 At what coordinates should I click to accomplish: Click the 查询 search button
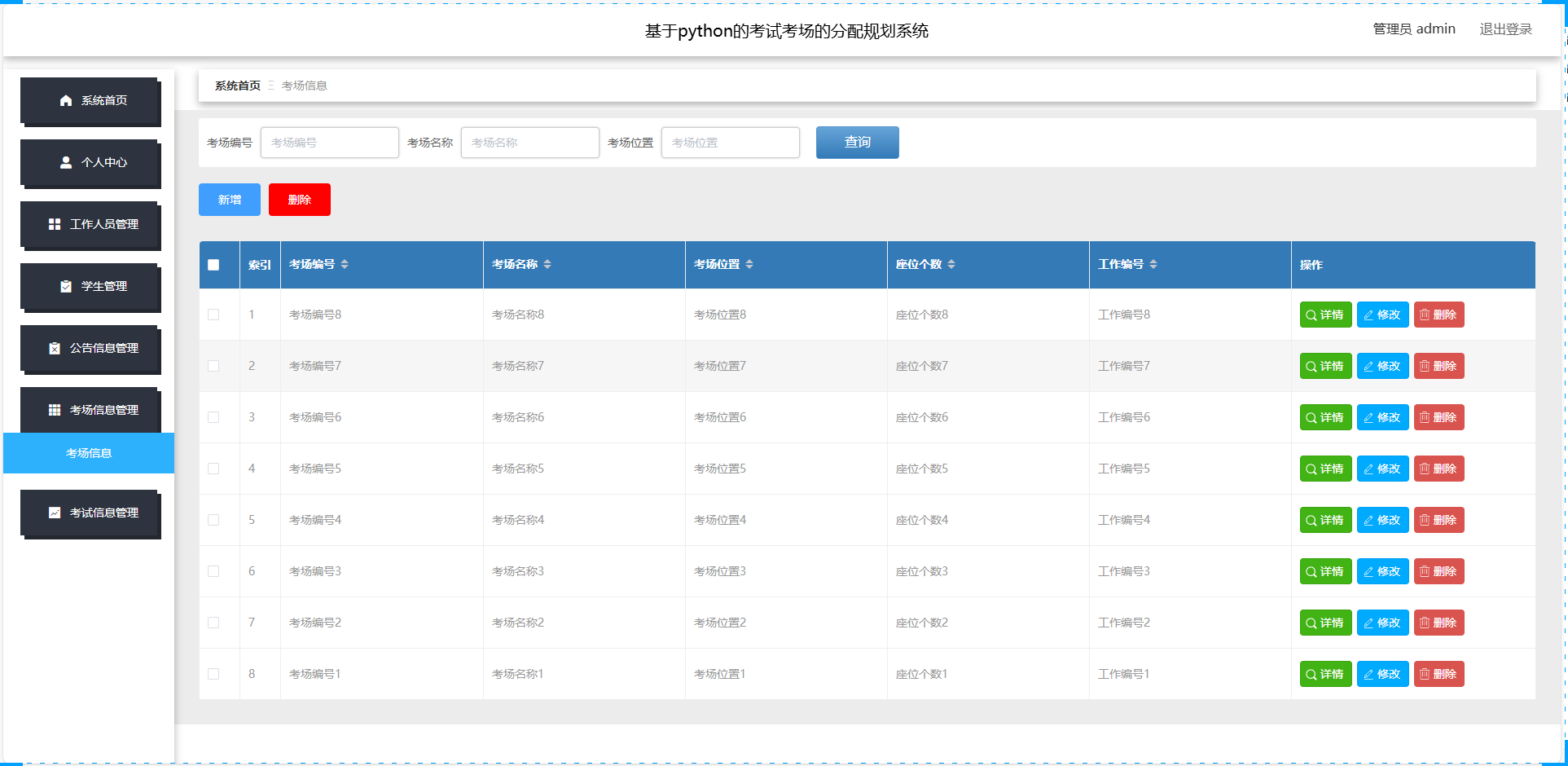(x=858, y=143)
